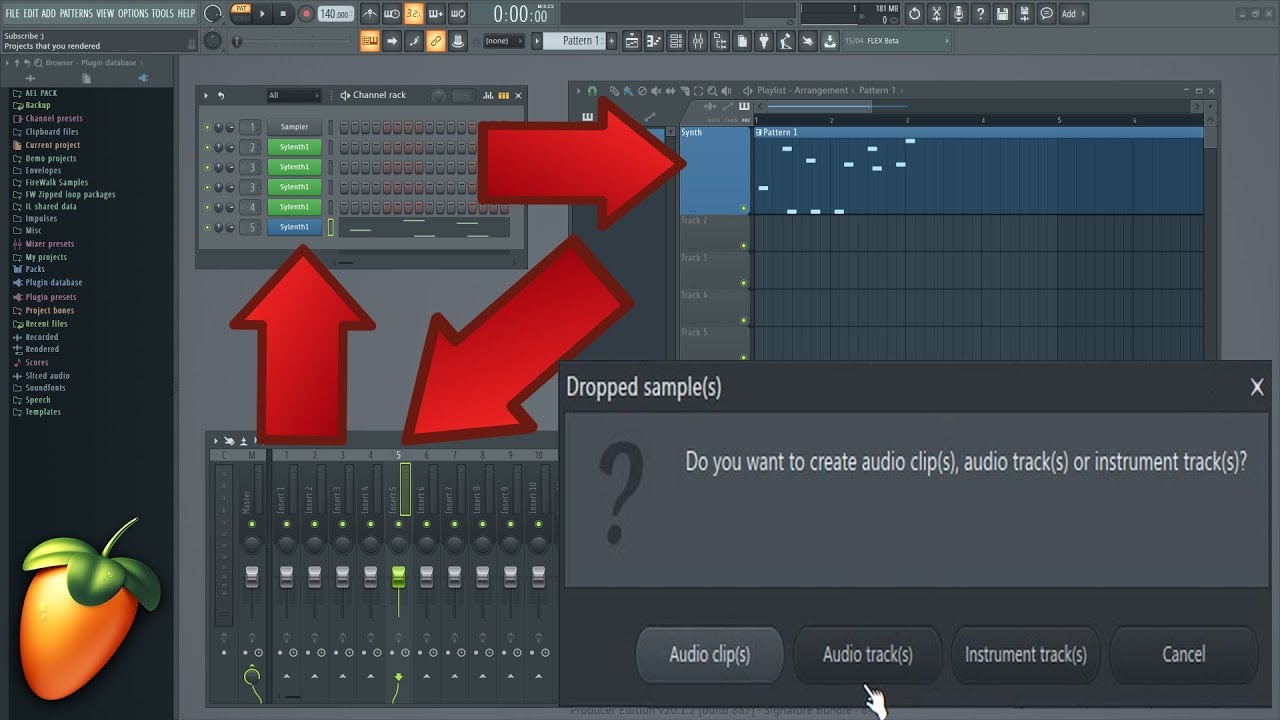Toggle Channel rack graph editor icon
Image resolution: width=1280 pixels, height=720 pixels.
pos(488,95)
